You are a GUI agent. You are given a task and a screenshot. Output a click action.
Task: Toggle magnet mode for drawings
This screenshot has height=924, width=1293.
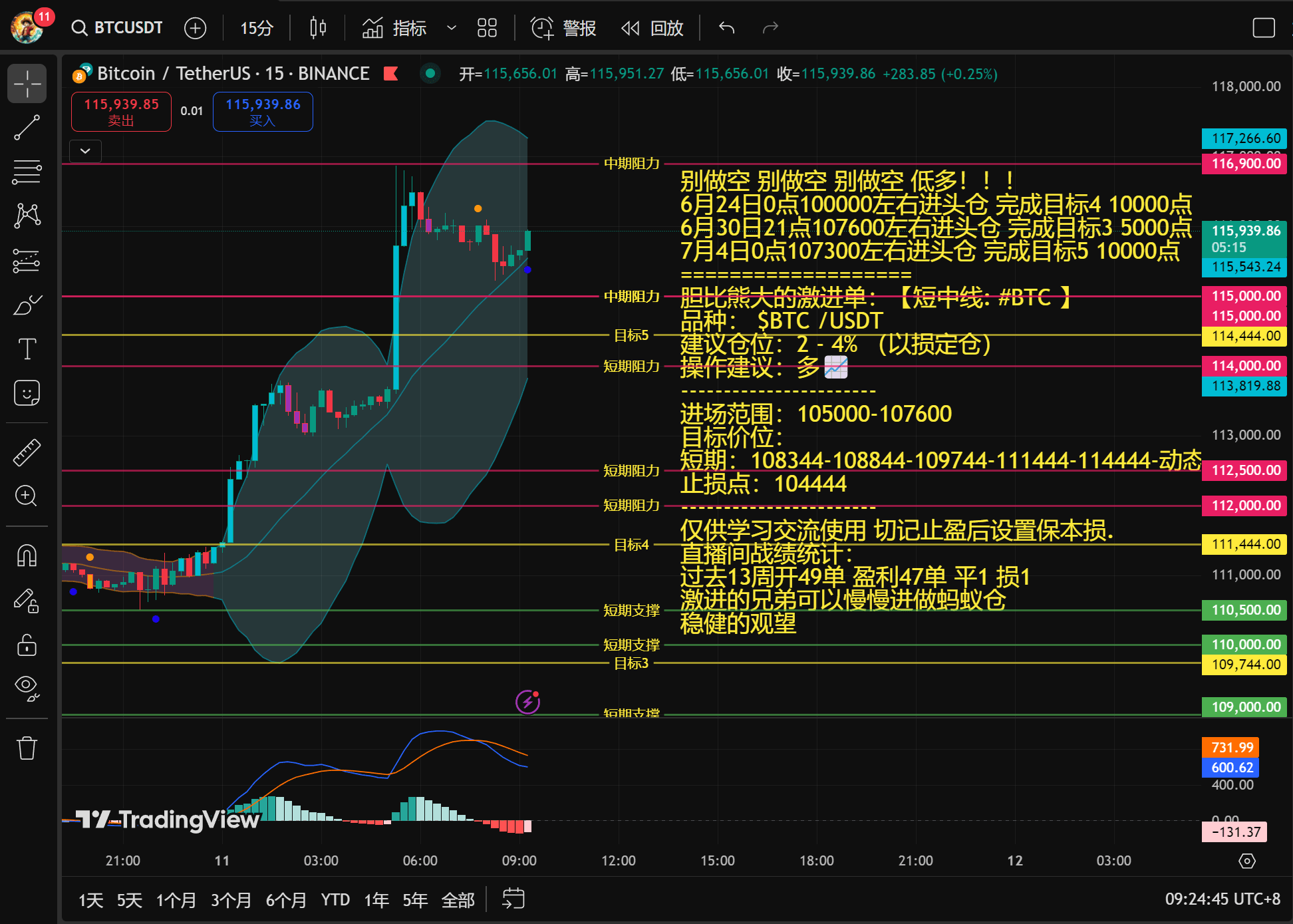pyautogui.click(x=27, y=555)
